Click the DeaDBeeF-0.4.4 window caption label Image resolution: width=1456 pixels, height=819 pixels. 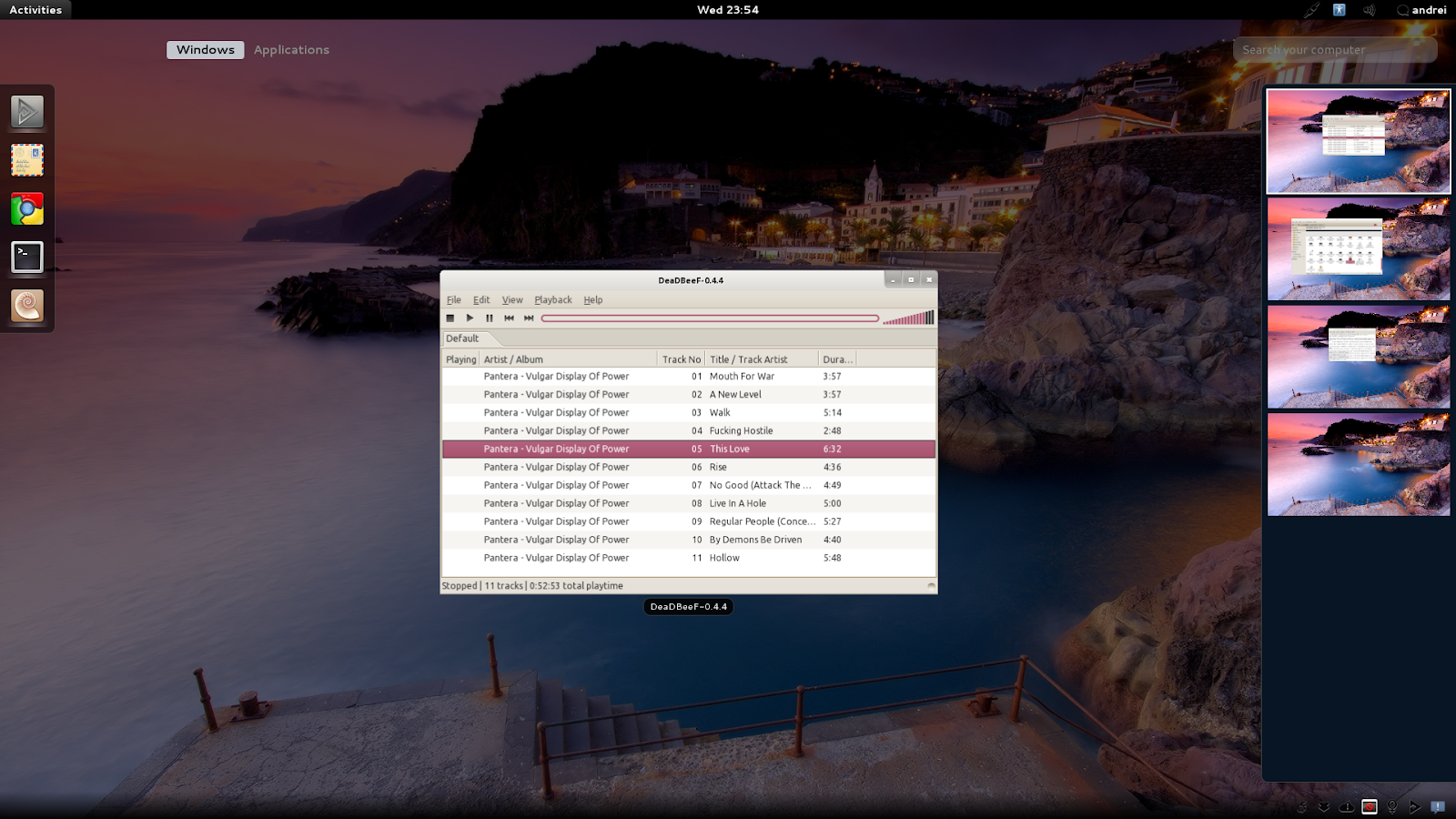tap(689, 607)
